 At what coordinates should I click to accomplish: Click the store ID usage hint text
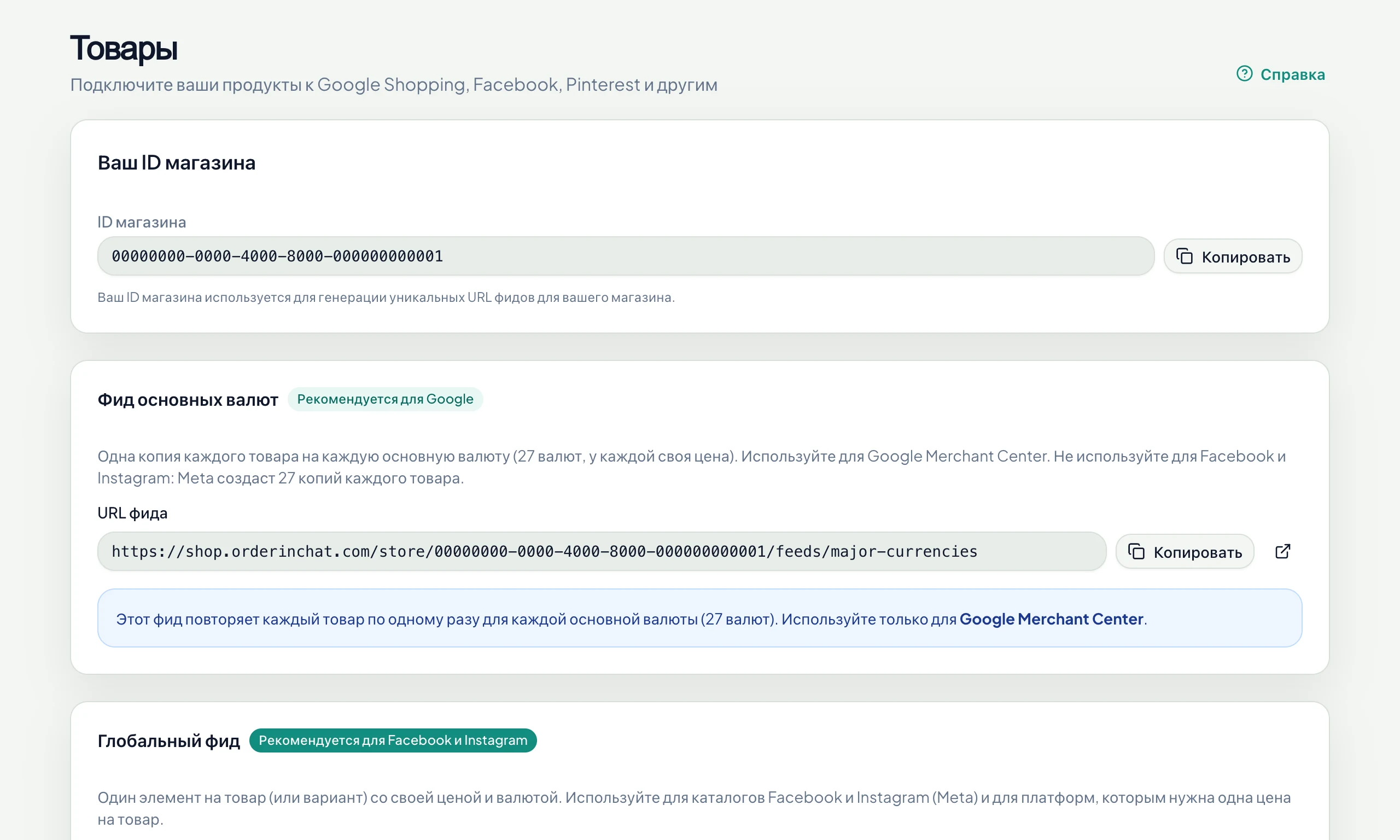coord(386,297)
